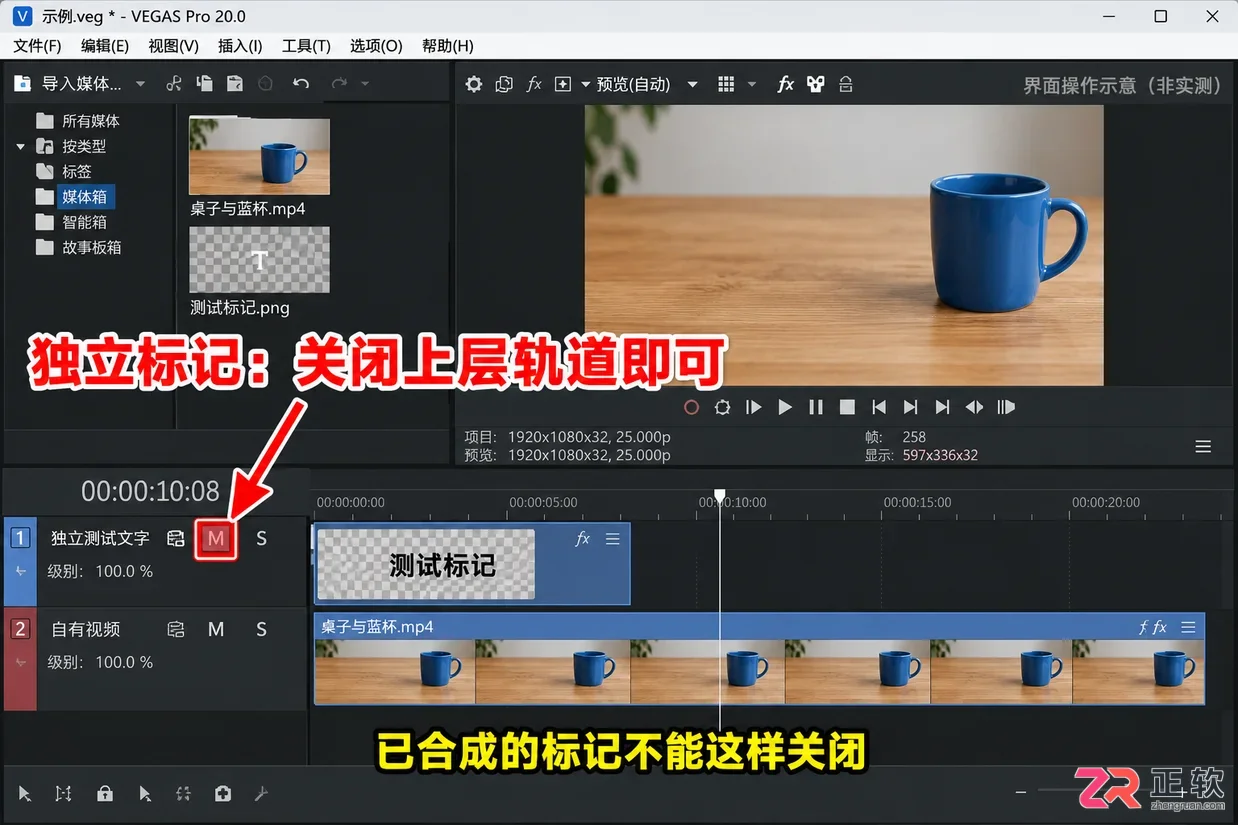The width and height of the screenshot is (1238, 825).
Task: Mute the 自有视频 track
Action: [216, 629]
